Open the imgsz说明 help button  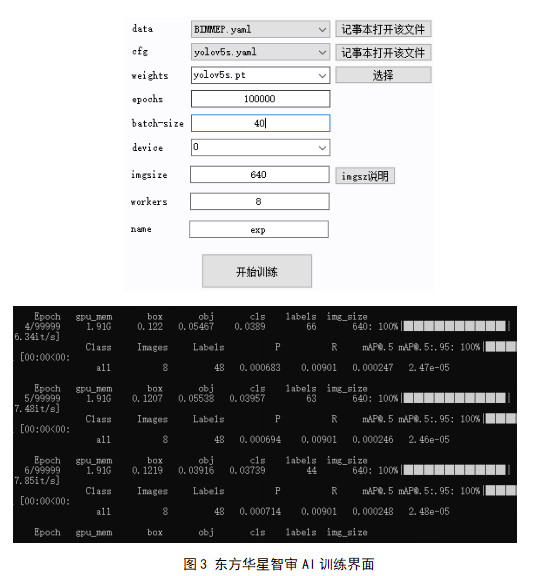365,176
